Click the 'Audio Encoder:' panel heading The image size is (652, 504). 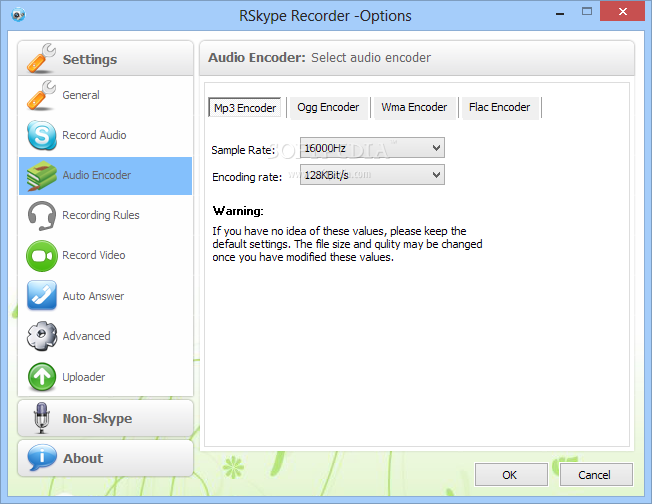pyautogui.click(x=257, y=57)
